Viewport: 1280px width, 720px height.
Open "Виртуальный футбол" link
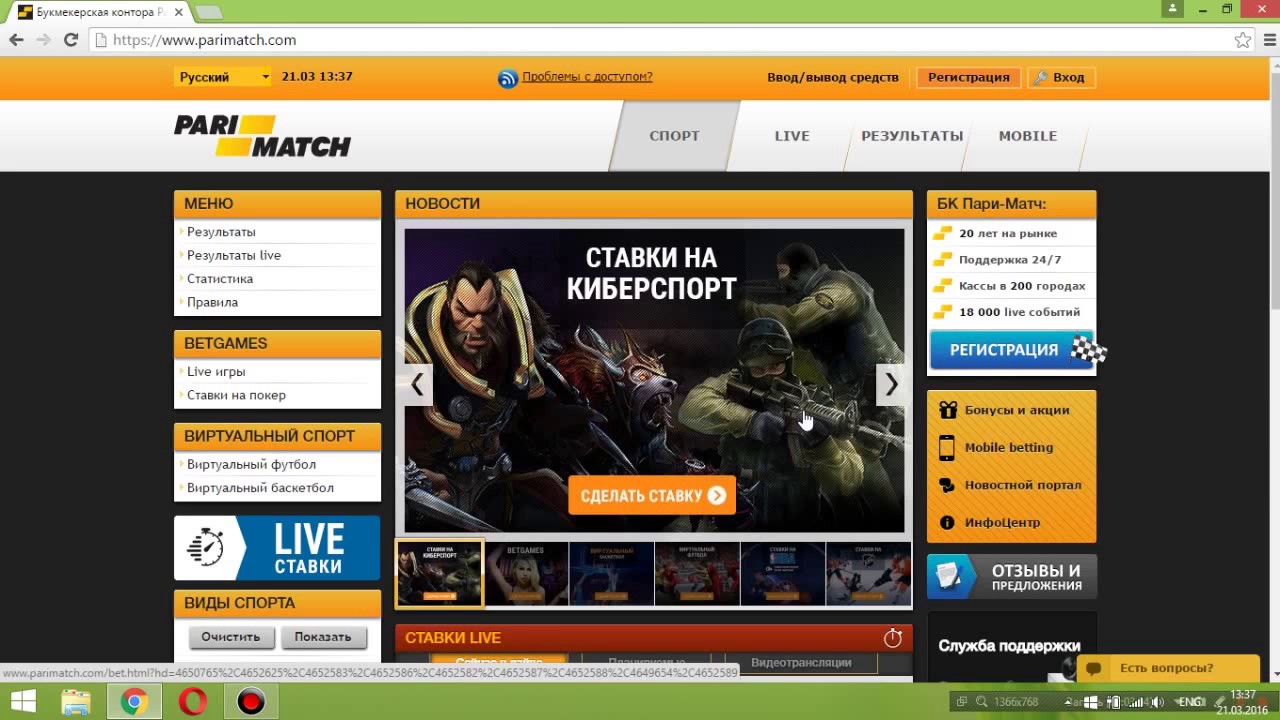click(x=251, y=464)
